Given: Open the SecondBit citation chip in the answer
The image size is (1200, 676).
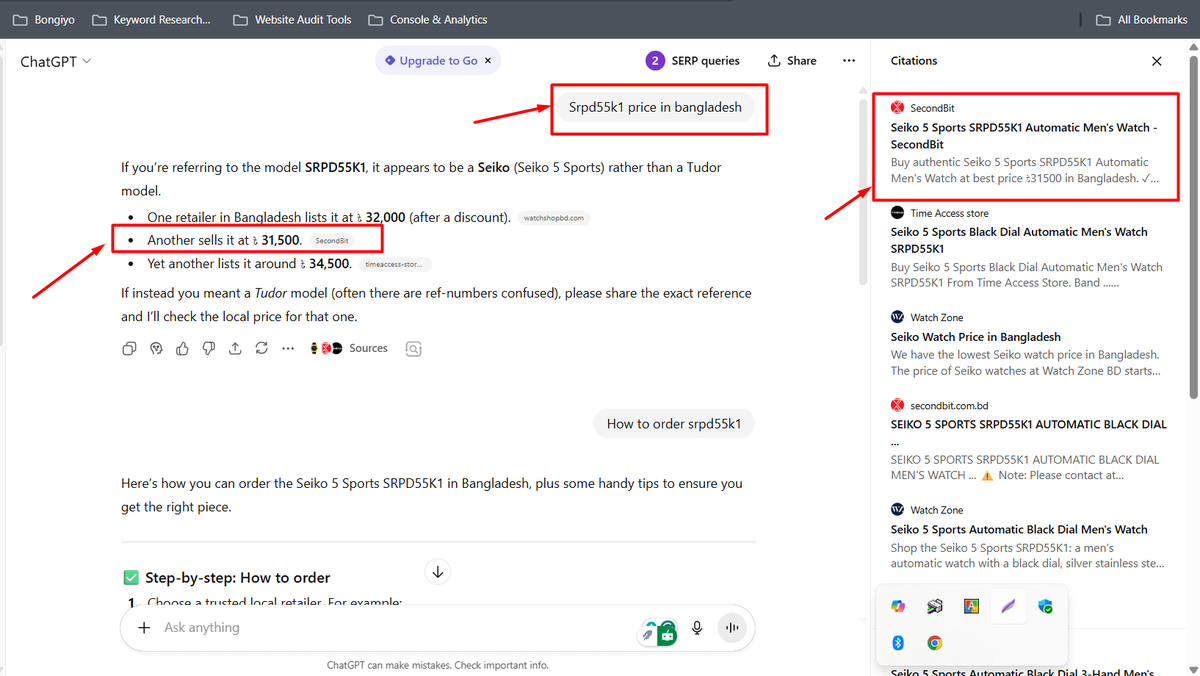Looking at the screenshot, I should point(331,241).
